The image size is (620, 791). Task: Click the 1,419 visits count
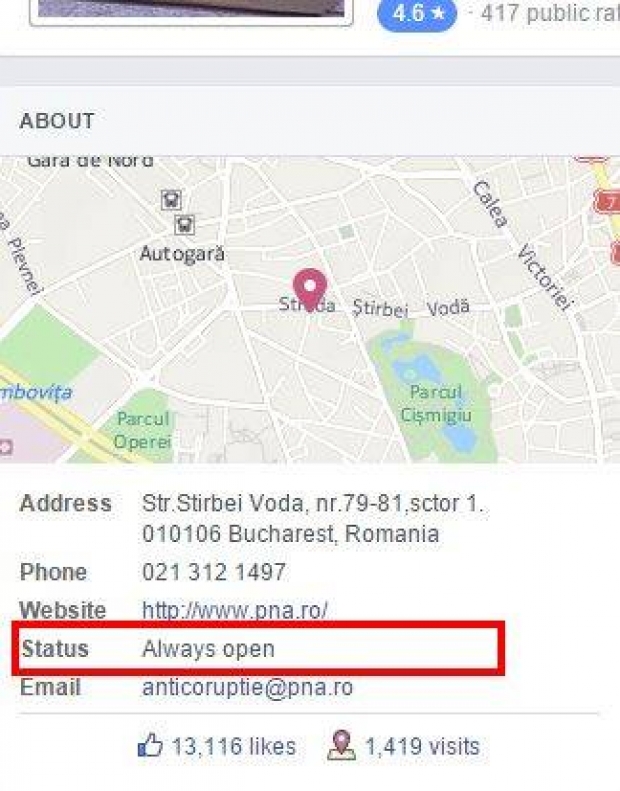(422, 746)
